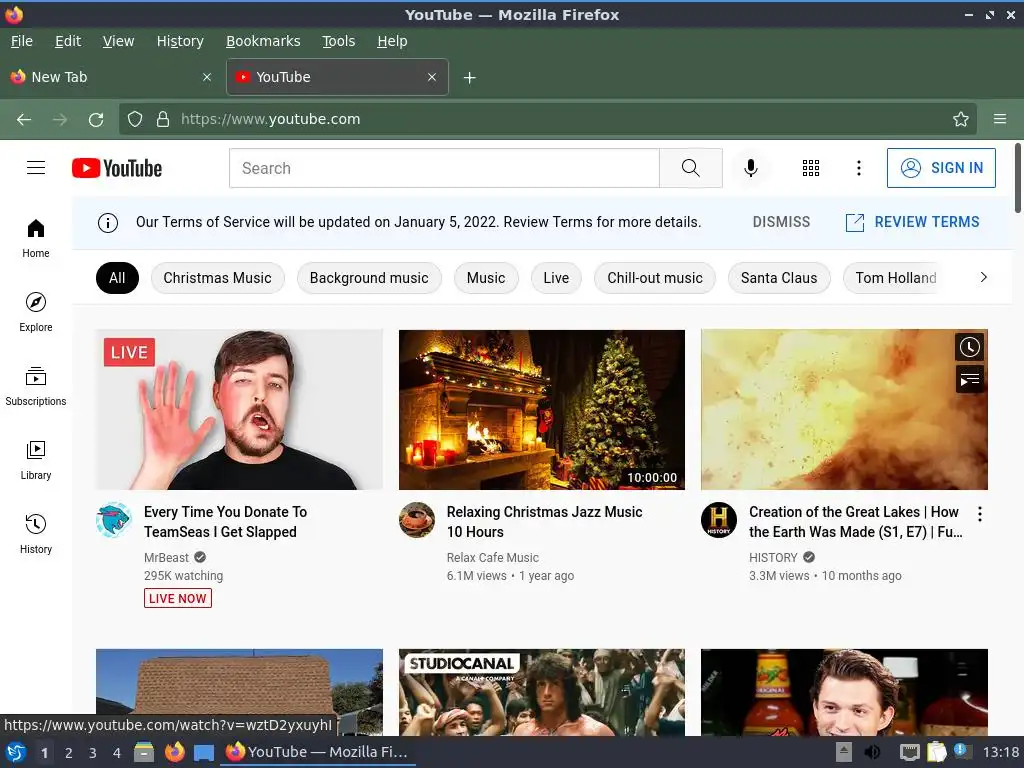Open YouTube settings three-dot menu
This screenshot has height=768, width=1024.
[859, 168]
